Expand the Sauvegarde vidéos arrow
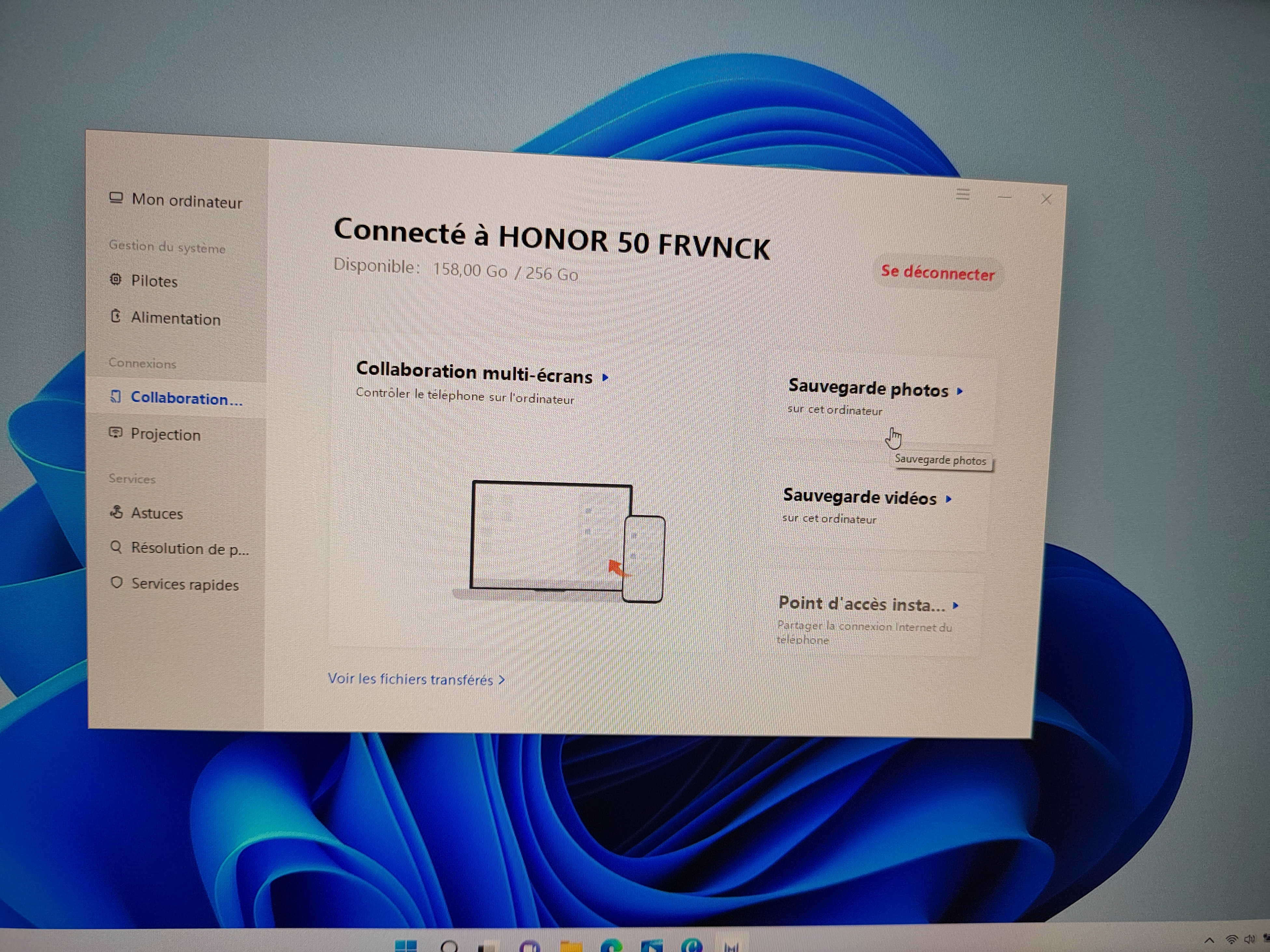 point(949,499)
